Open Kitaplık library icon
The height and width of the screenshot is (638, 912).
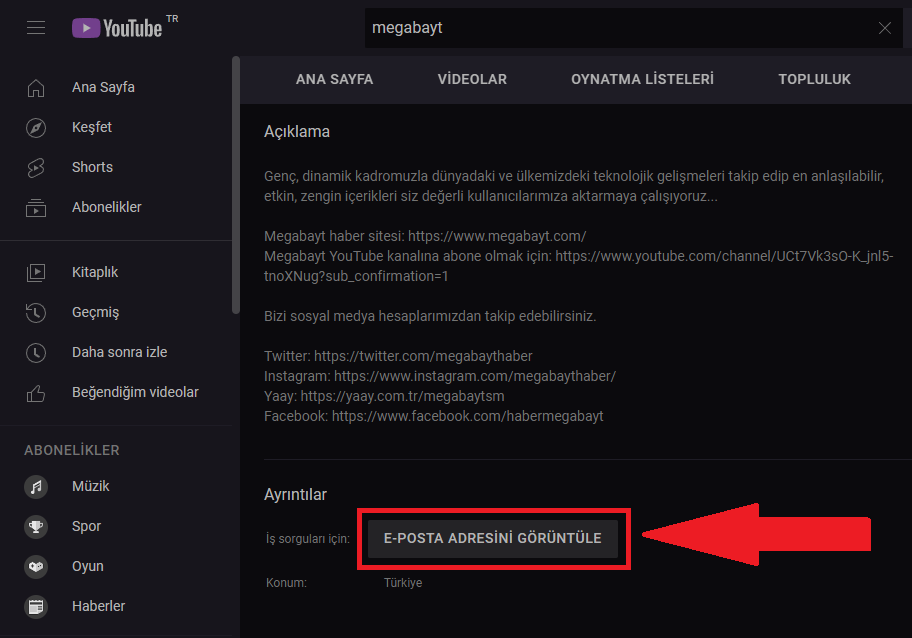[x=36, y=272]
